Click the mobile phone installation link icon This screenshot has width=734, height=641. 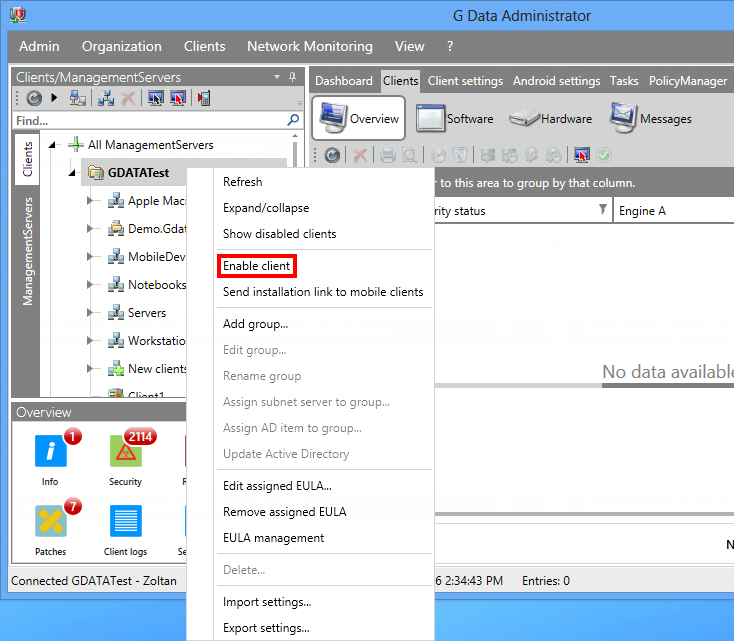pyautogui.click(x=204, y=98)
